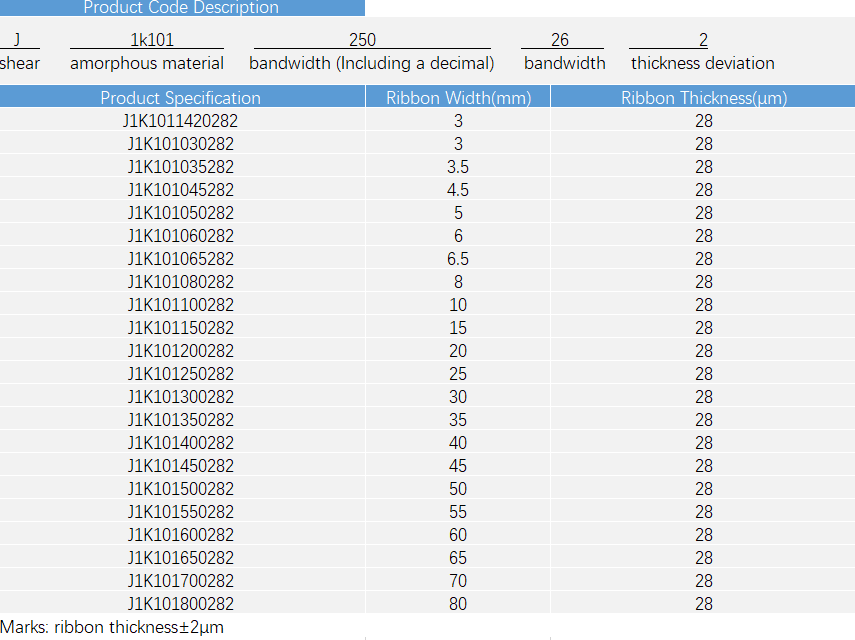
Task: Click the Product Code Description header
Action: (x=181, y=8)
